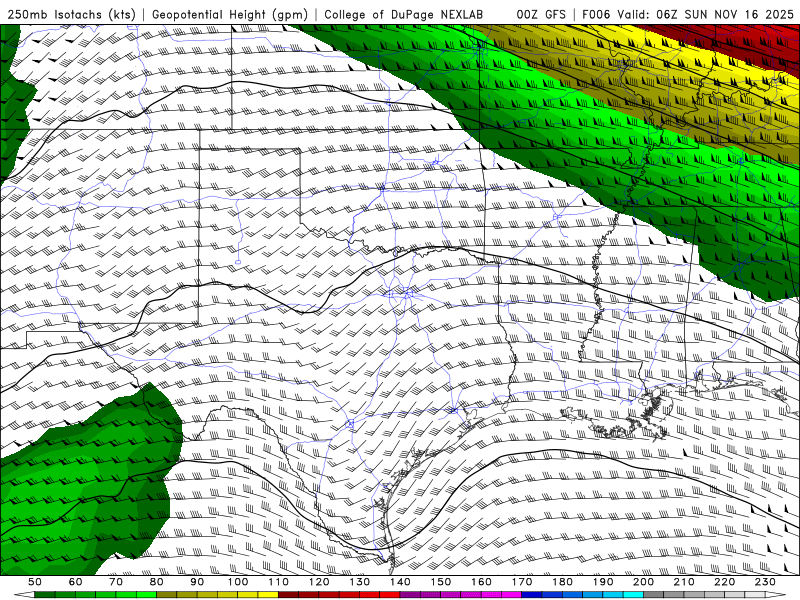Viewport: 800px width, 600px height.
Task: Pick the cyan swatch left of 200
Action: 633,595
